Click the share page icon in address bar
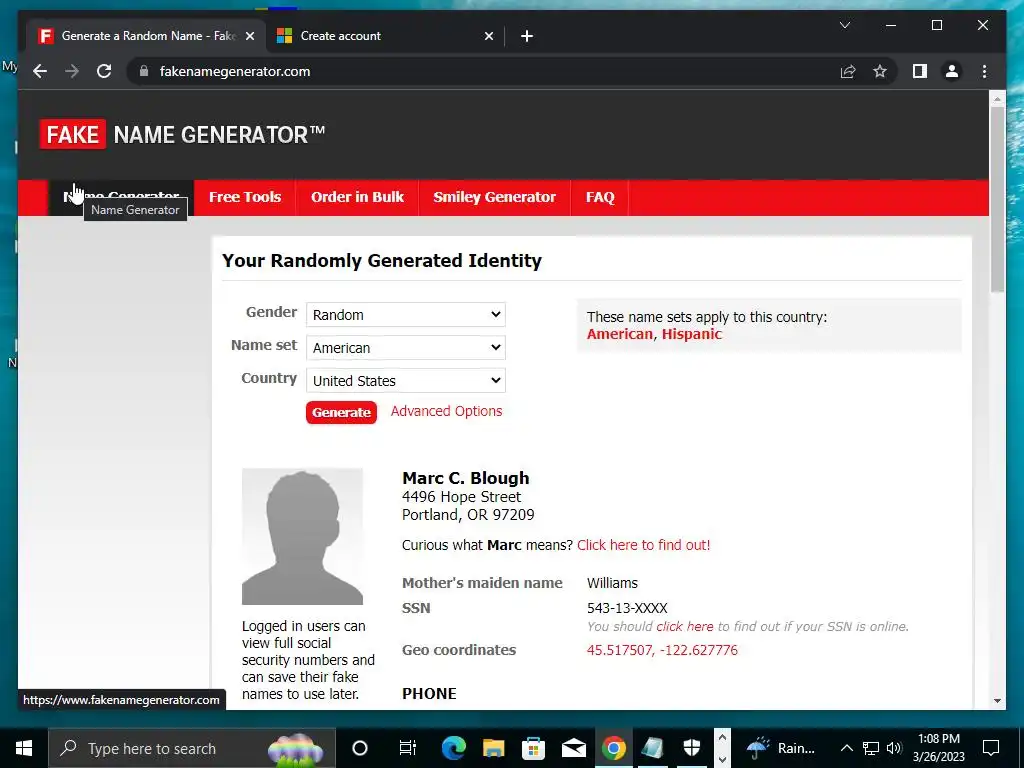This screenshot has width=1024, height=768. click(848, 71)
